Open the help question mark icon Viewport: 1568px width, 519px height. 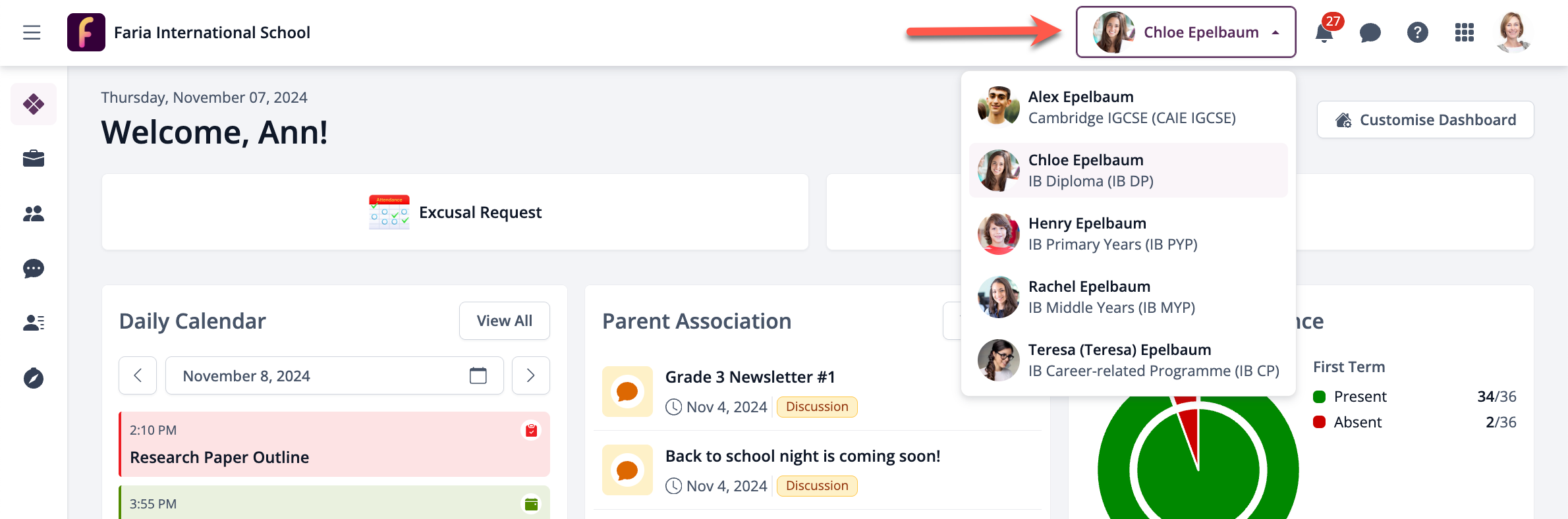(1417, 33)
